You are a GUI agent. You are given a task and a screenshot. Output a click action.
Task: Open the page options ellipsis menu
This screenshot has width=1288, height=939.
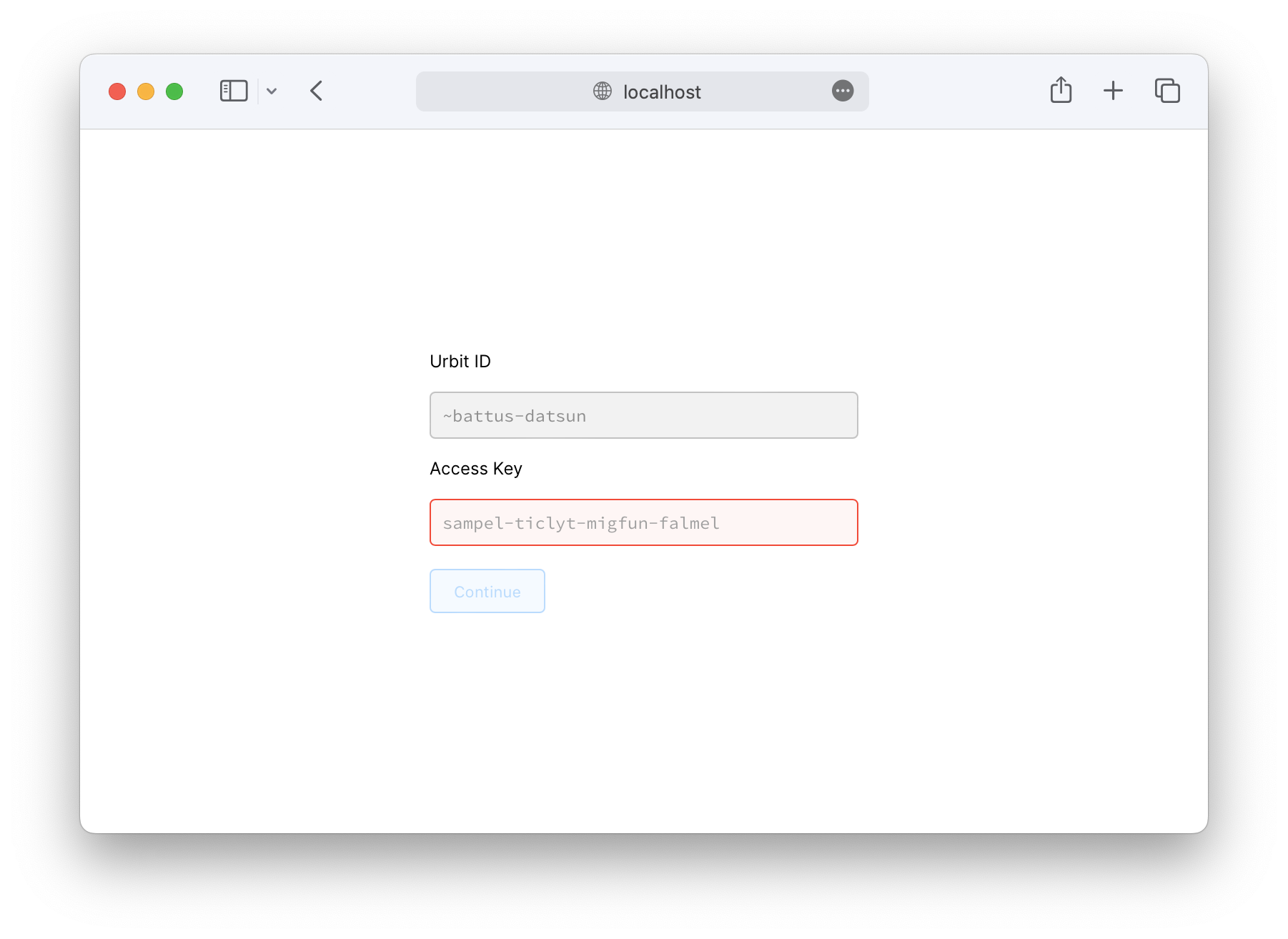click(843, 91)
